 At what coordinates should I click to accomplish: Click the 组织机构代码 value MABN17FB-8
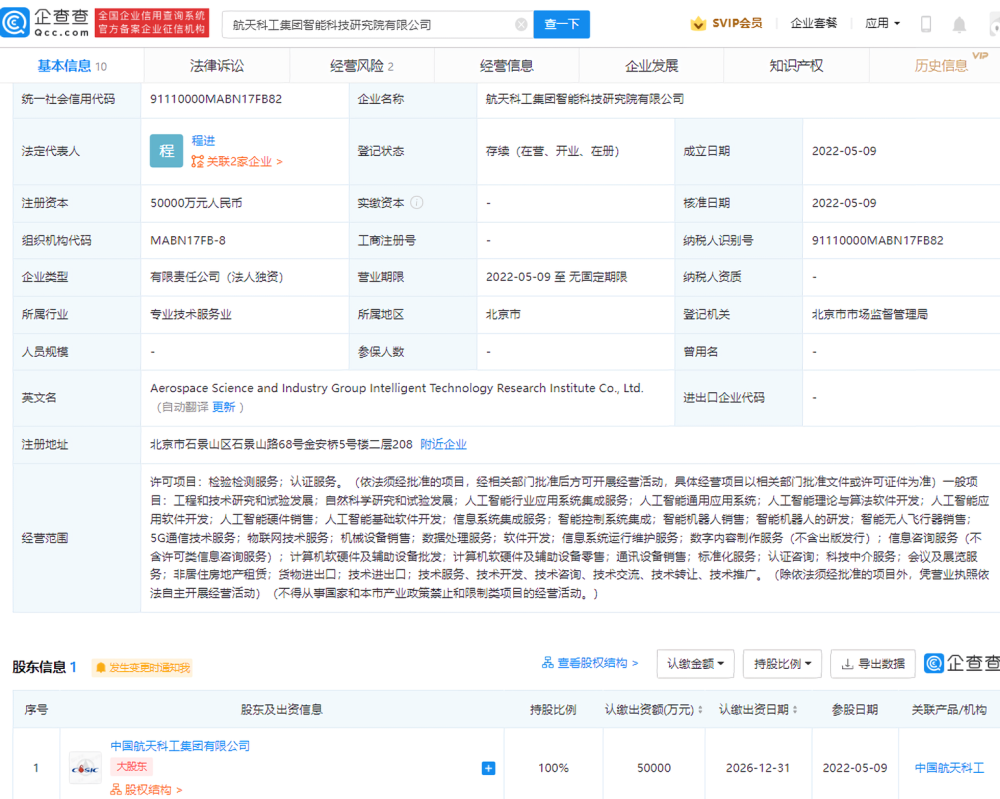[188, 240]
